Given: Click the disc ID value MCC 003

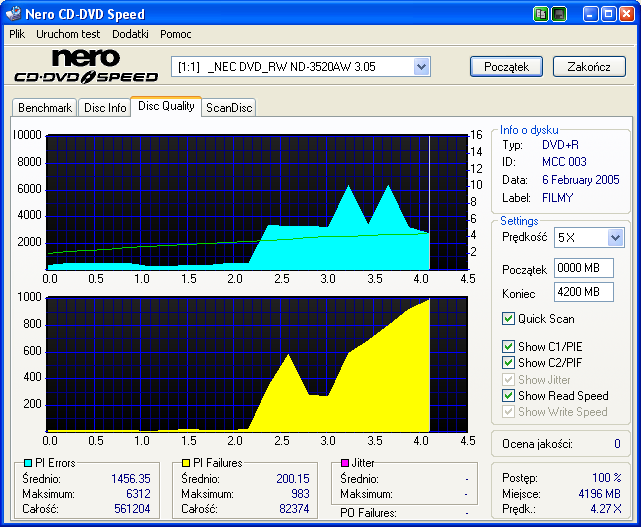Looking at the screenshot, I should point(564,162).
